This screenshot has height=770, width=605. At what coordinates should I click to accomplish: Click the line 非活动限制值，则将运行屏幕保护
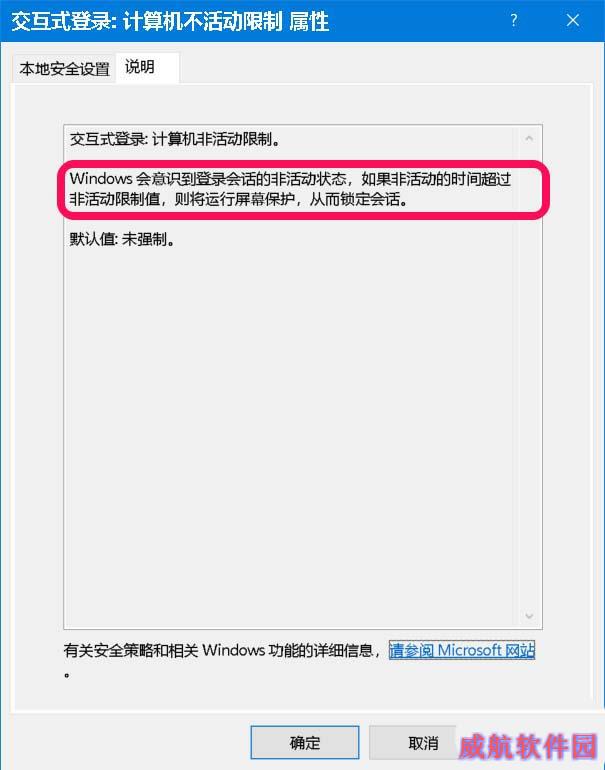tap(238, 199)
